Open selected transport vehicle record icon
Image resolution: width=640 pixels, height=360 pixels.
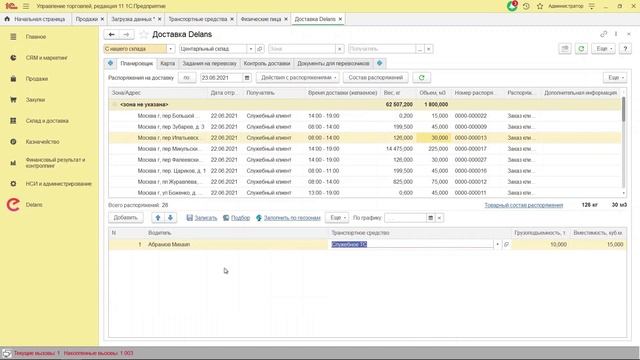pyautogui.click(x=506, y=244)
